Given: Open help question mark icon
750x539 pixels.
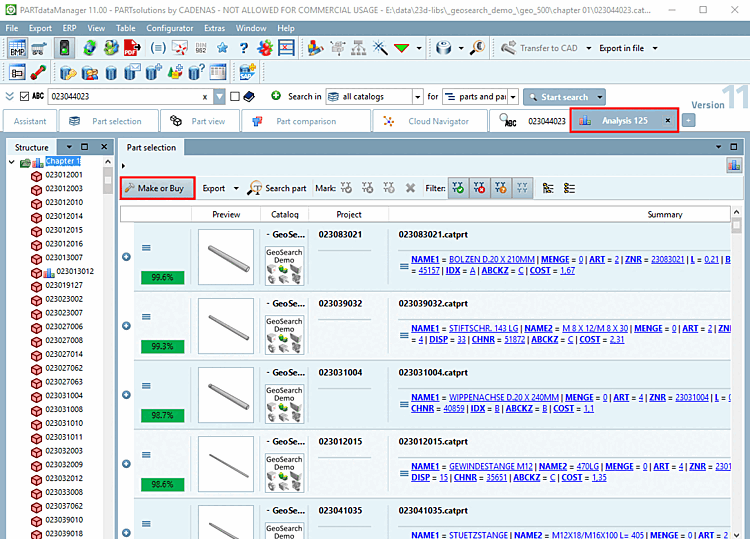Looking at the screenshot, I should click(x=244, y=48).
